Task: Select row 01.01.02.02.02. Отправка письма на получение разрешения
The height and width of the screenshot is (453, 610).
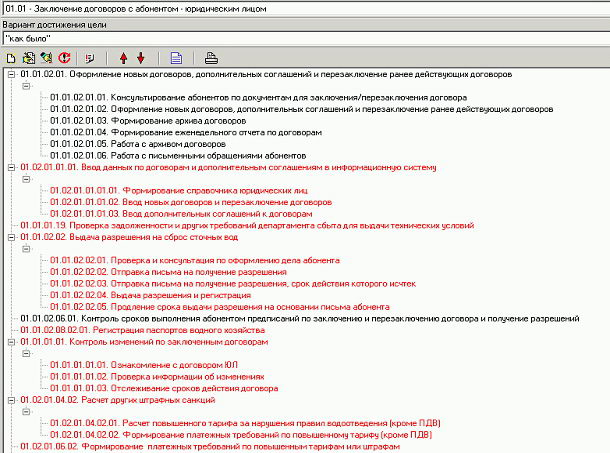Action: click(x=168, y=272)
